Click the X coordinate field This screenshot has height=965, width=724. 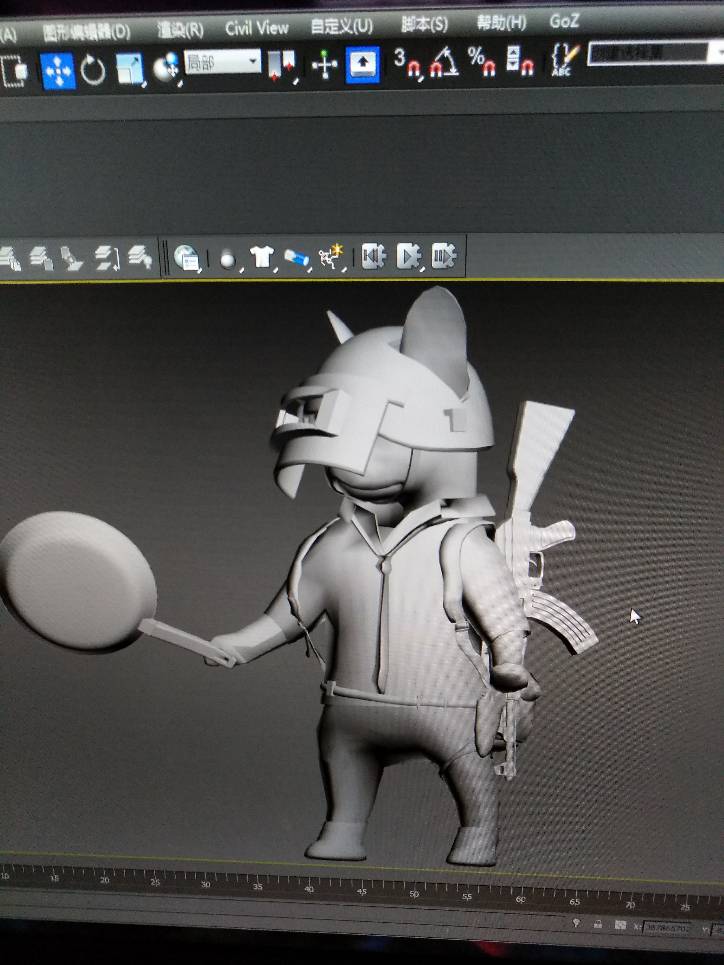pyautogui.click(x=669, y=927)
